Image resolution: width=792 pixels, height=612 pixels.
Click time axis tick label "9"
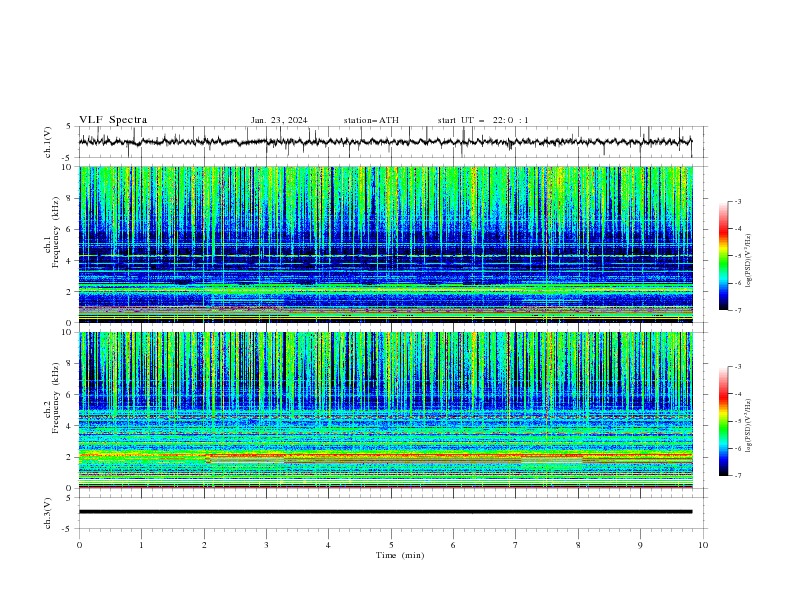640,545
